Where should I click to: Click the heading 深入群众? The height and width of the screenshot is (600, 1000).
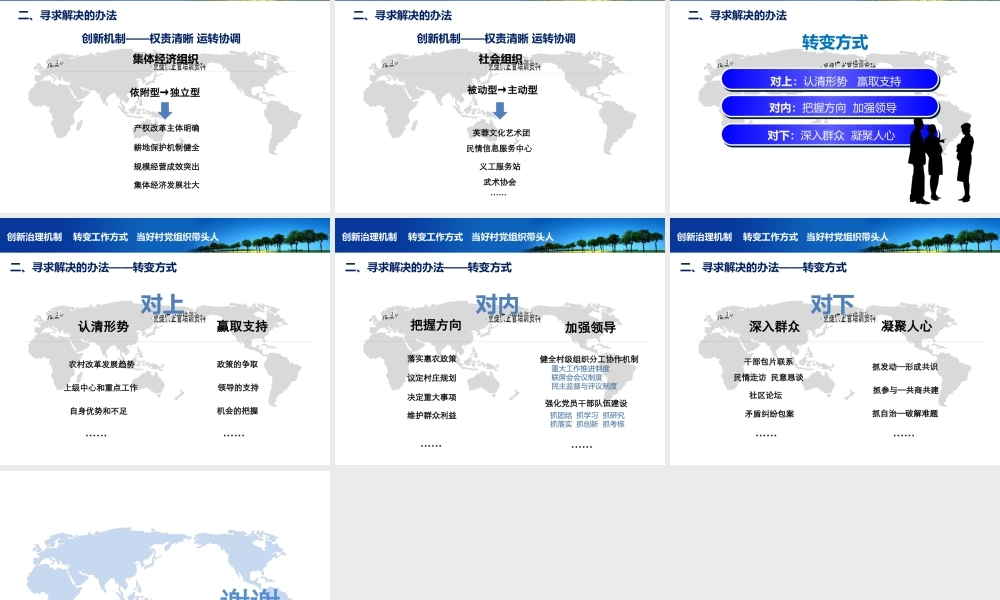pyautogui.click(x=774, y=326)
